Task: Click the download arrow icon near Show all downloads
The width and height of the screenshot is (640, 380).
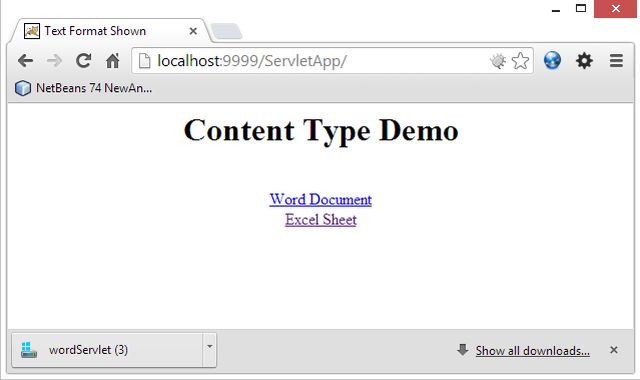Action: 462,350
